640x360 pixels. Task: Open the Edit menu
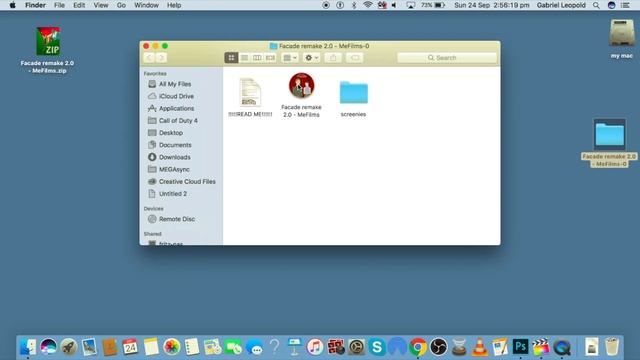click(79, 5)
